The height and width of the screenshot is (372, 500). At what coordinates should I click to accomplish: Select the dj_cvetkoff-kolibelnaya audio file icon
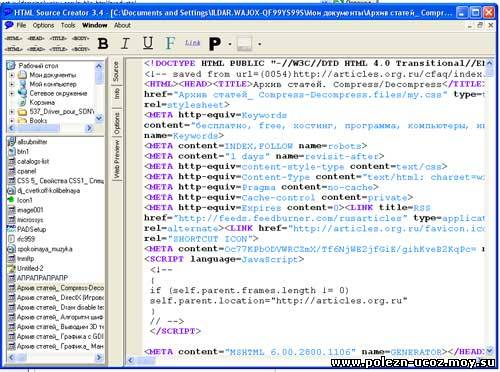12,191
